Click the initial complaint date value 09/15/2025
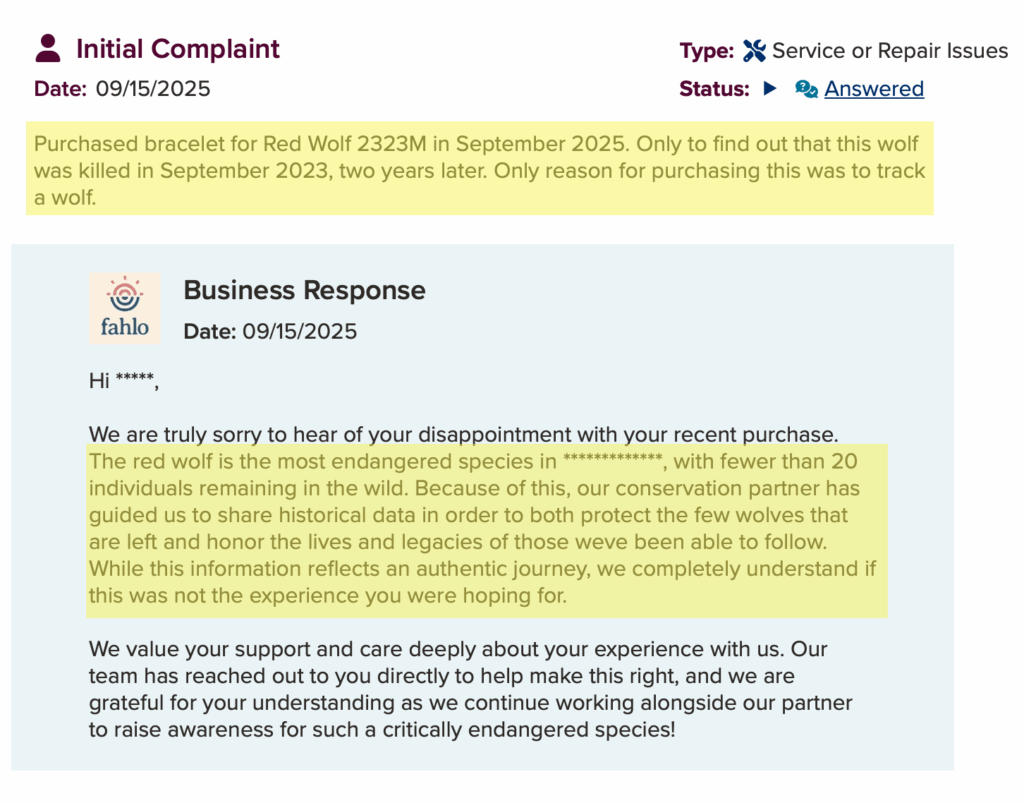The height and width of the screenshot is (803, 1024). pyautogui.click(x=153, y=89)
